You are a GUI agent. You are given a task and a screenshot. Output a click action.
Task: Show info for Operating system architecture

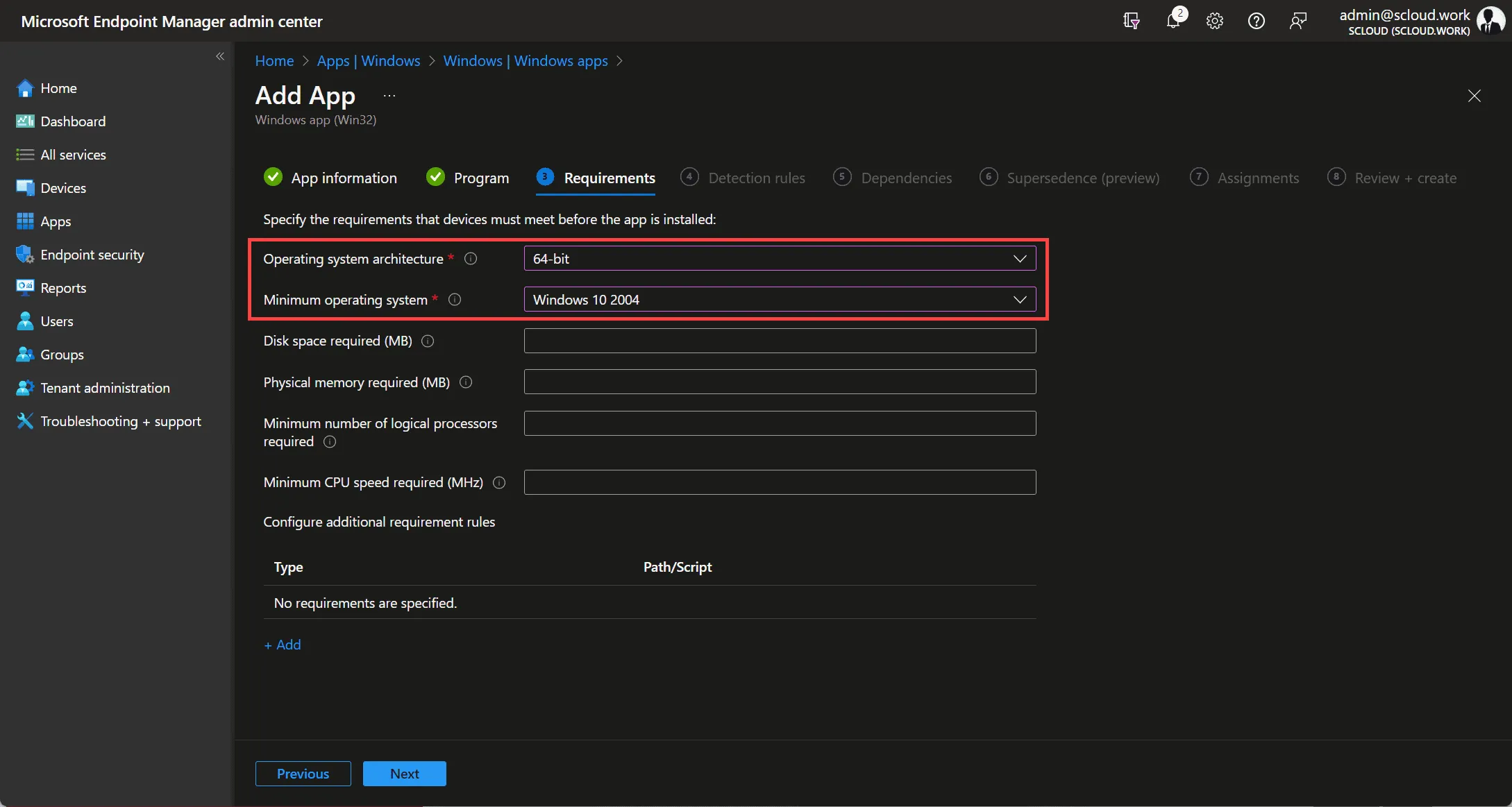coord(471,259)
